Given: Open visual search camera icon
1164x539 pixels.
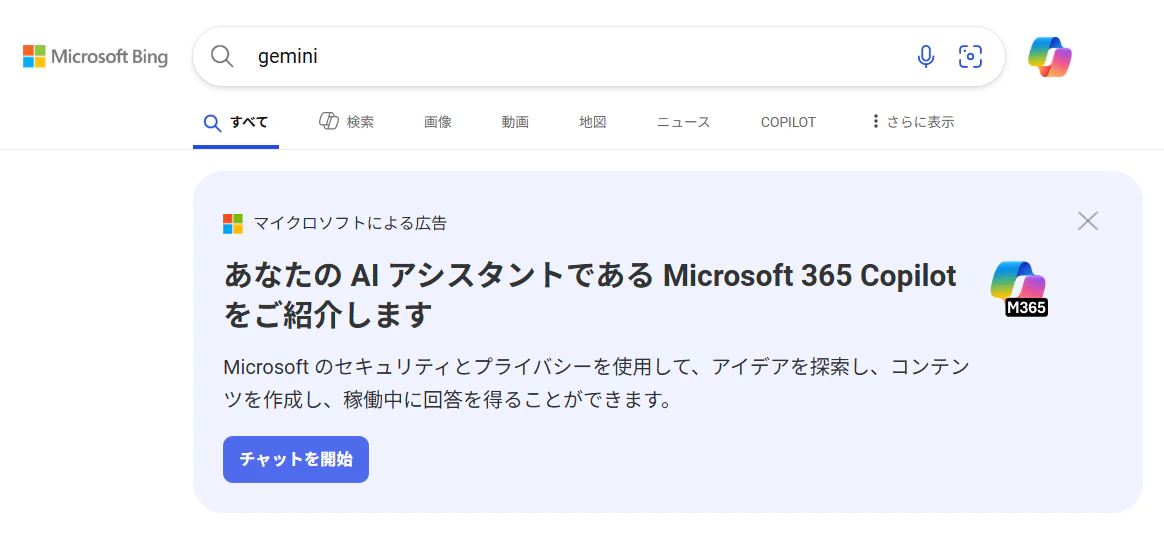Looking at the screenshot, I should click(970, 56).
